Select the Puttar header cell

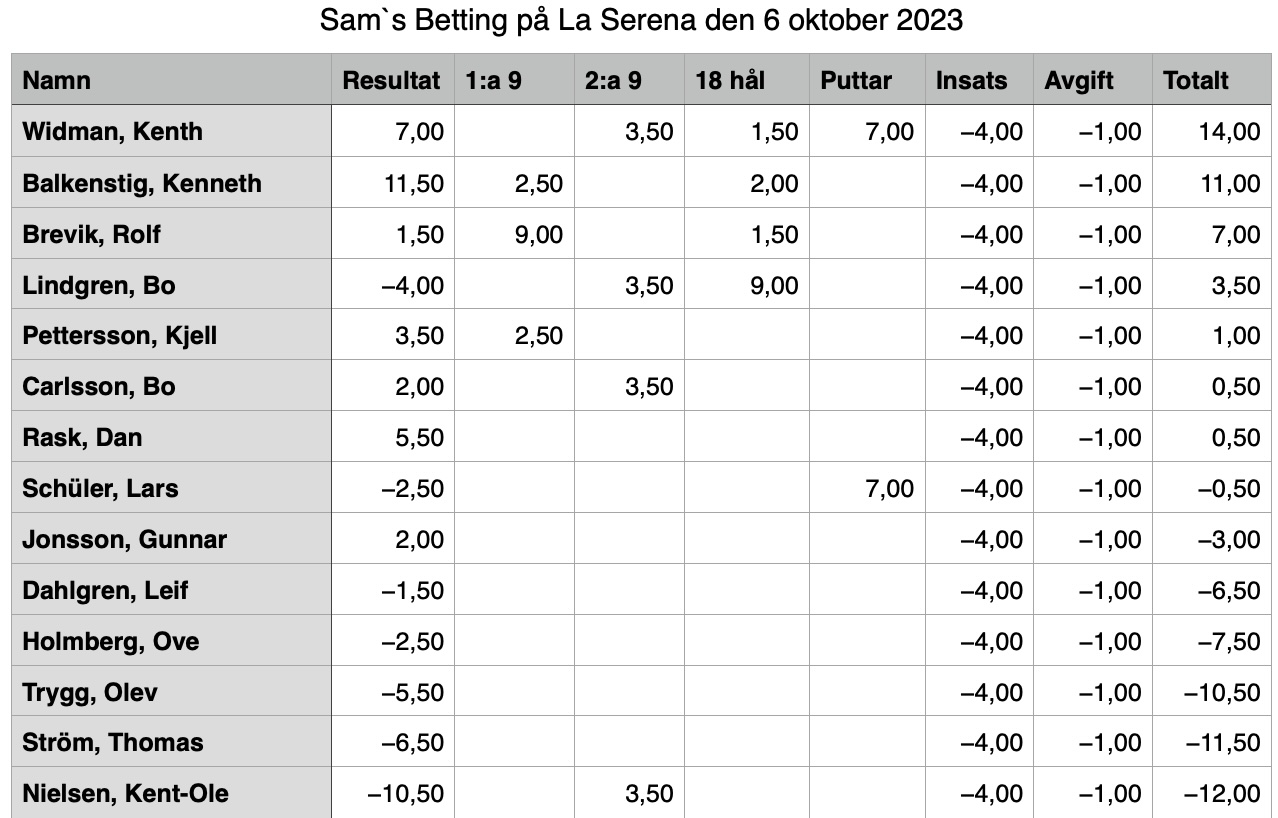click(866, 80)
